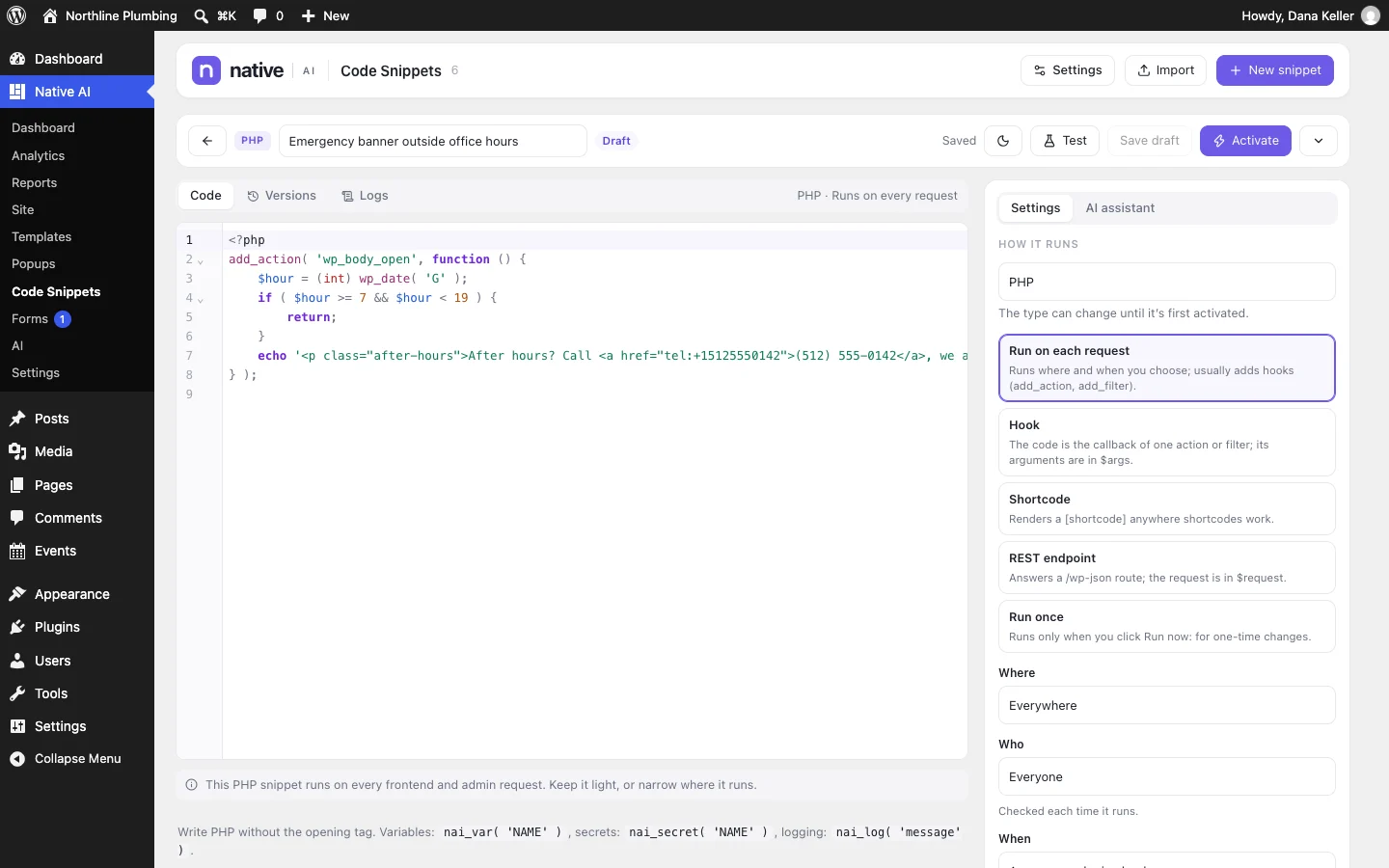Click the Dashboard gauge icon in sidebar
This screenshot has width=1389, height=868.
coord(17,59)
